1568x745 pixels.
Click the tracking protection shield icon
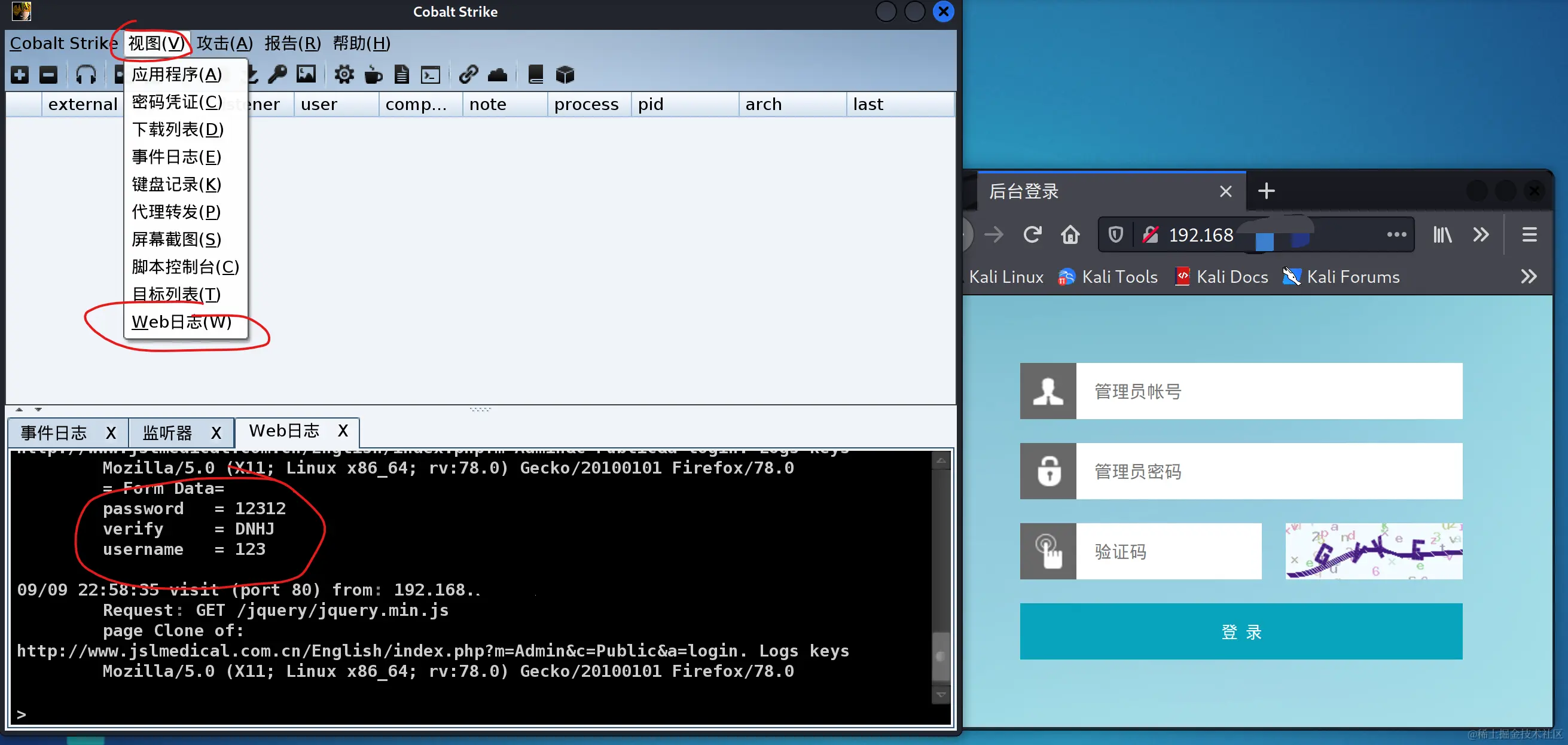coord(1115,234)
